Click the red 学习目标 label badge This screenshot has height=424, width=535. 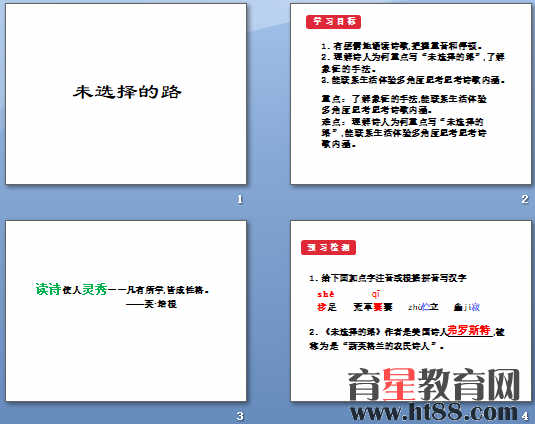click(333, 22)
